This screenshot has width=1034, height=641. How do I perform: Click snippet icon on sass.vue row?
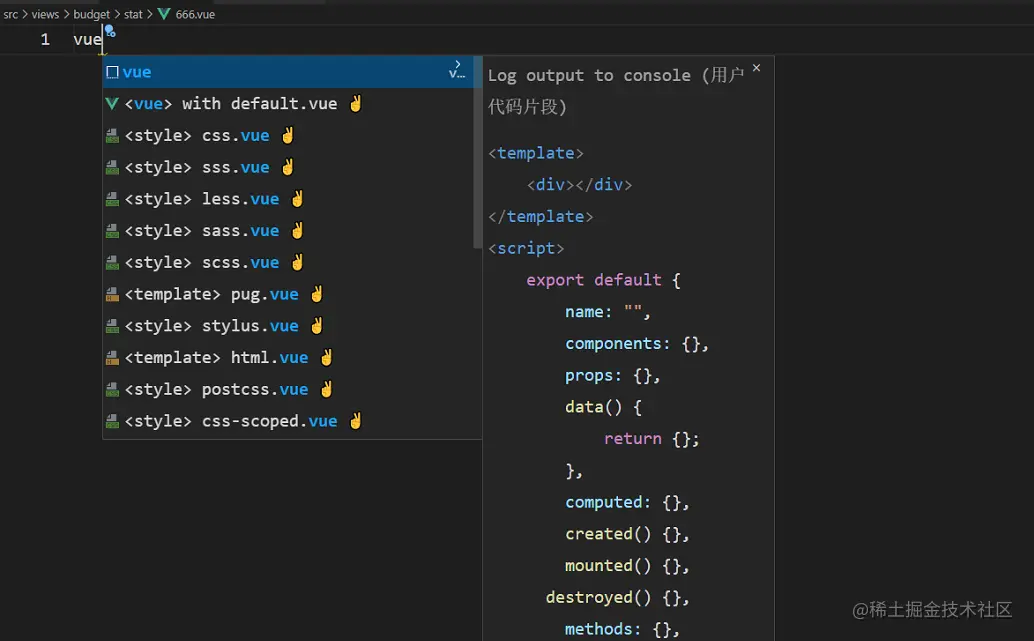[x=112, y=231]
